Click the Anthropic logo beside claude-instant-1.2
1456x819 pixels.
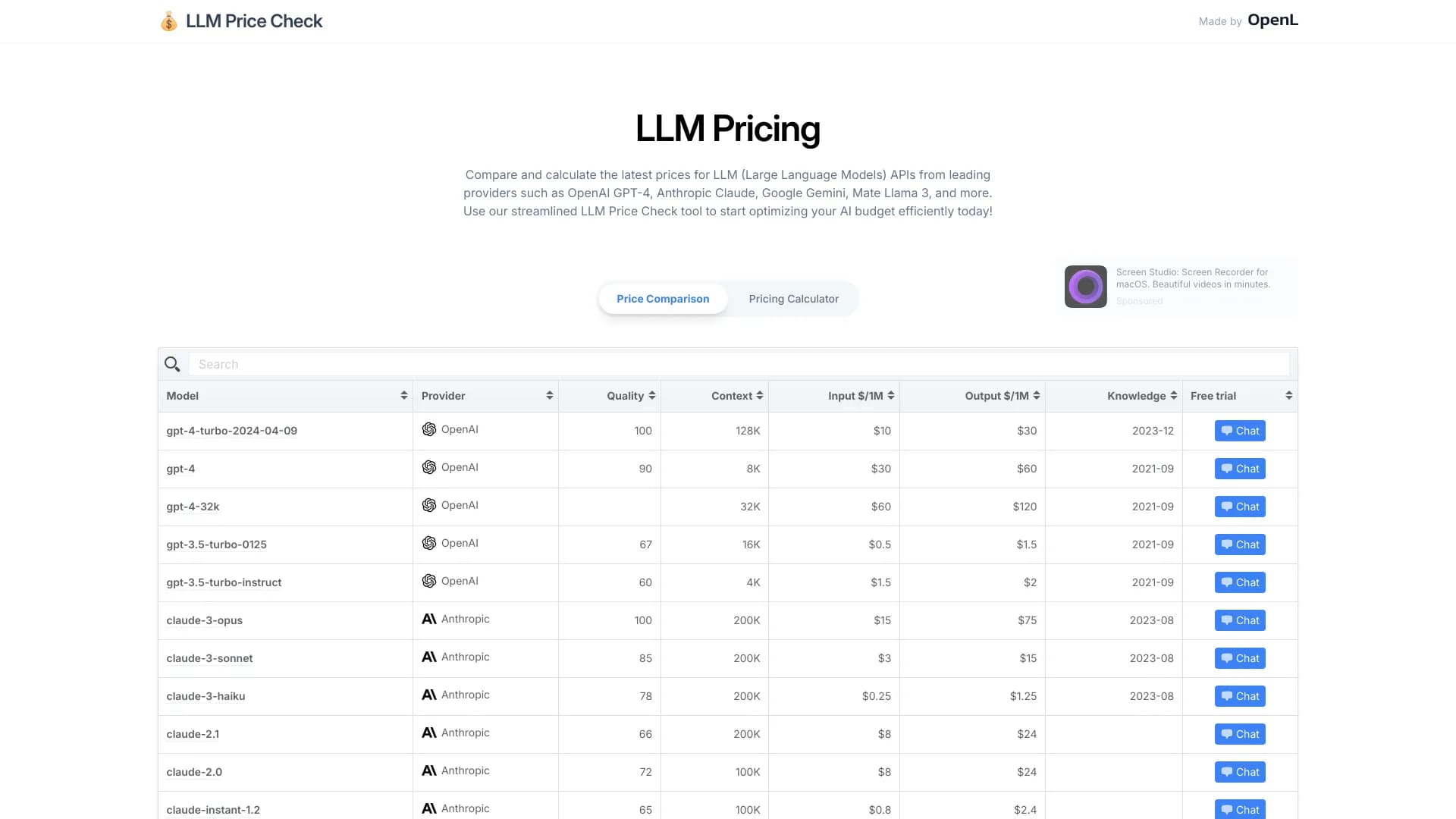pyautogui.click(x=428, y=808)
